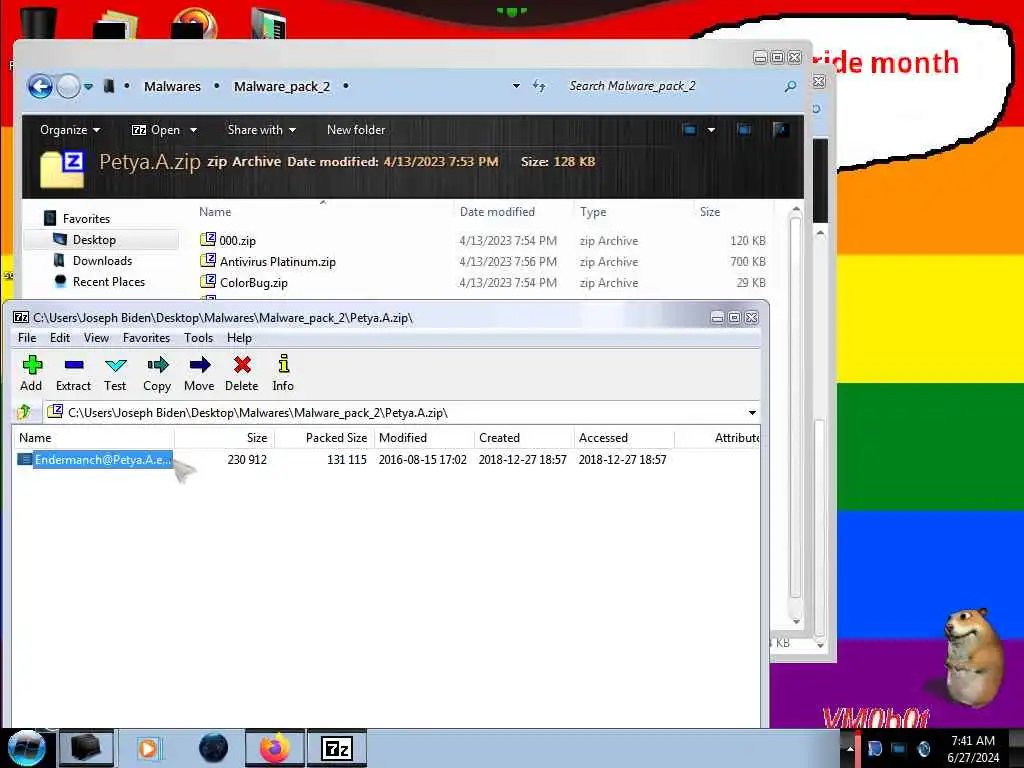Click the New folder button
Viewport: 1024px width, 768px height.
[356, 130]
